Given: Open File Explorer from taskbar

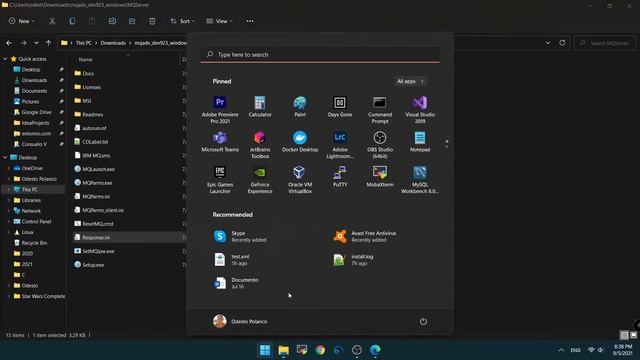Looking at the screenshot, I should tap(283, 350).
